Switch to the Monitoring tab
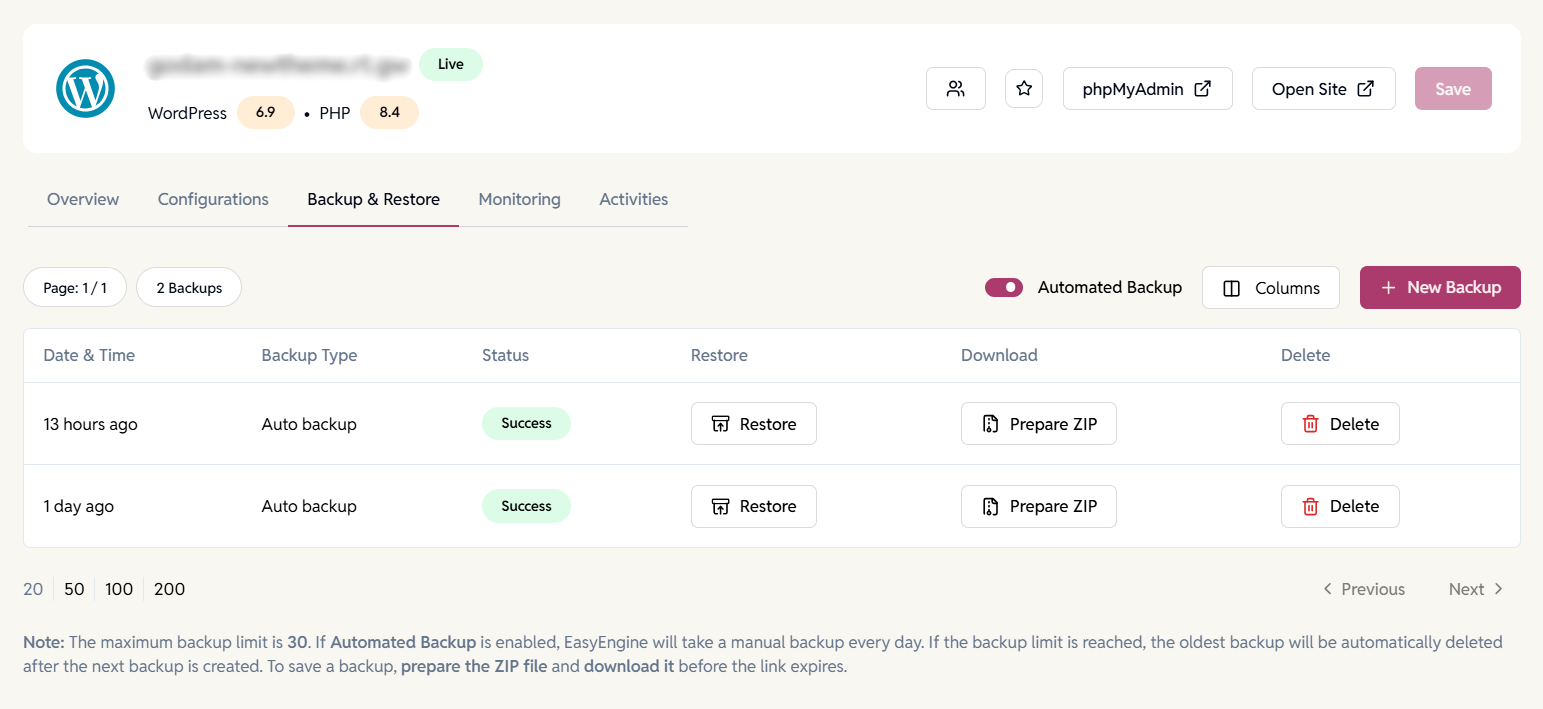1543x709 pixels. (x=519, y=199)
